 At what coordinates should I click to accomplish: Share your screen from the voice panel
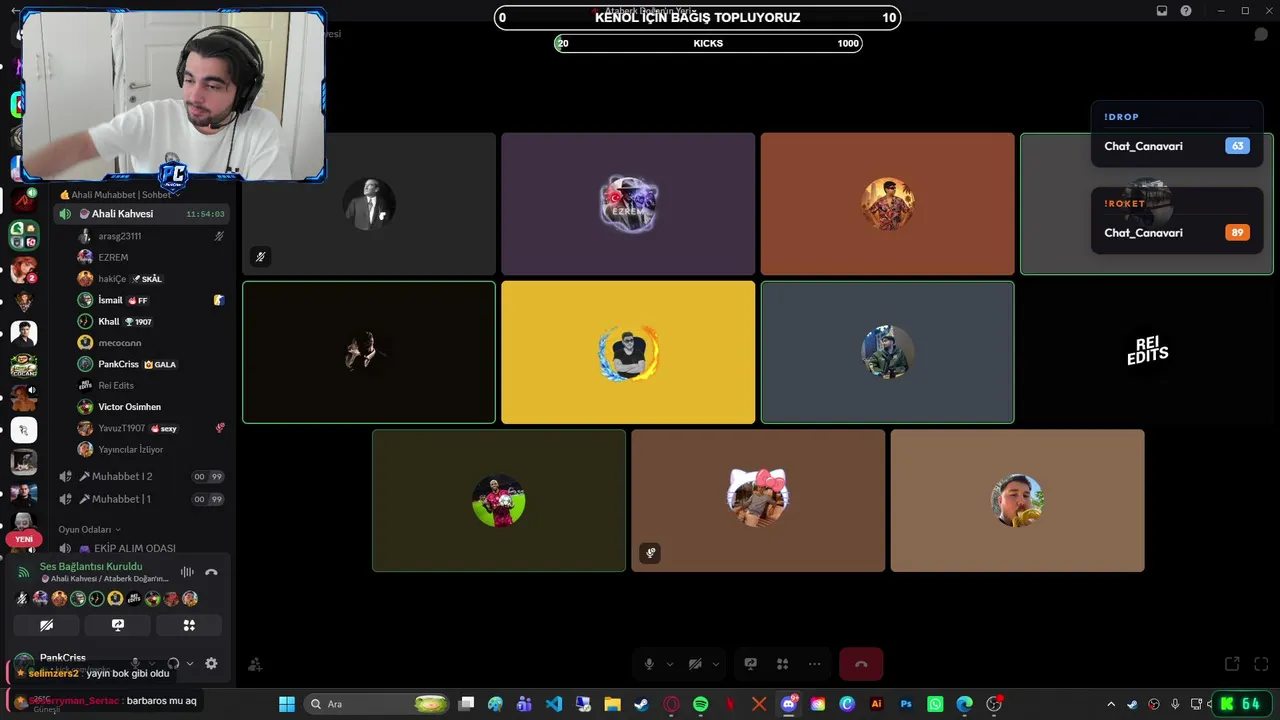[x=118, y=625]
